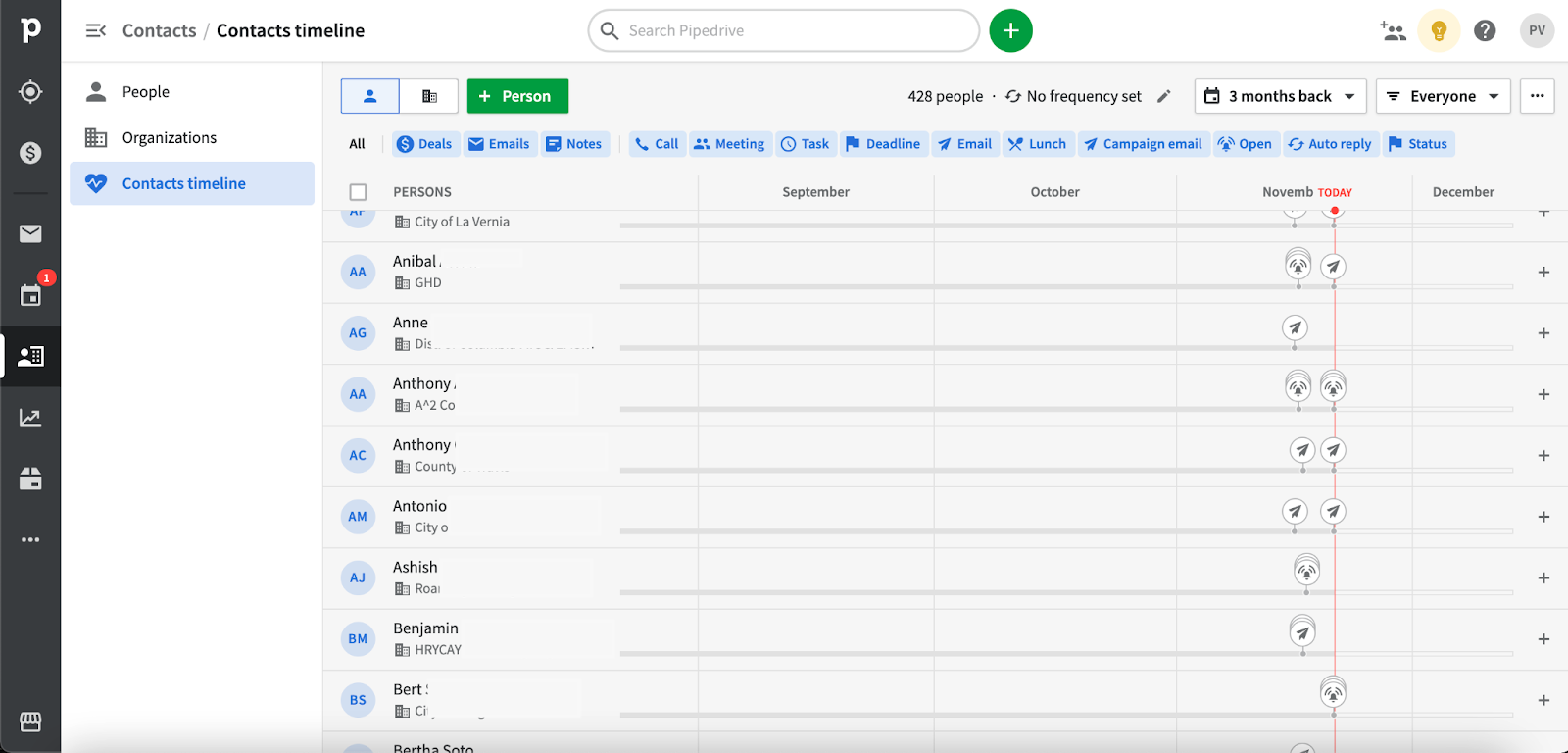Click the Search Pipedrive field
Screen dimensions: 1568x753
tap(784, 30)
